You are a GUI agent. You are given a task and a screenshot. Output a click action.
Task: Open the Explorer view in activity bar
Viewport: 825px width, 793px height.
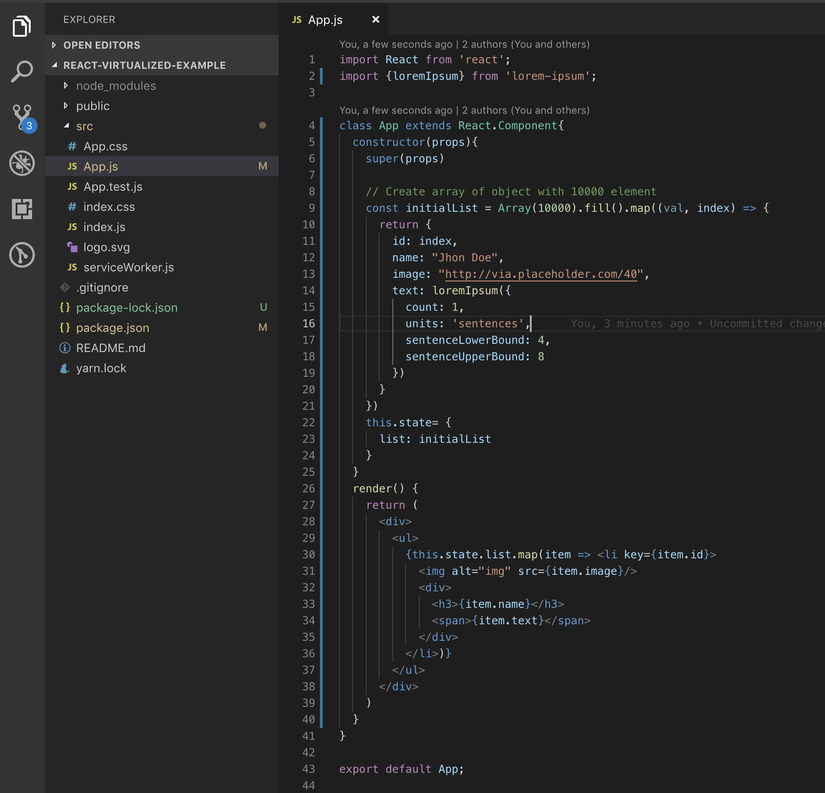pyautogui.click(x=21, y=27)
